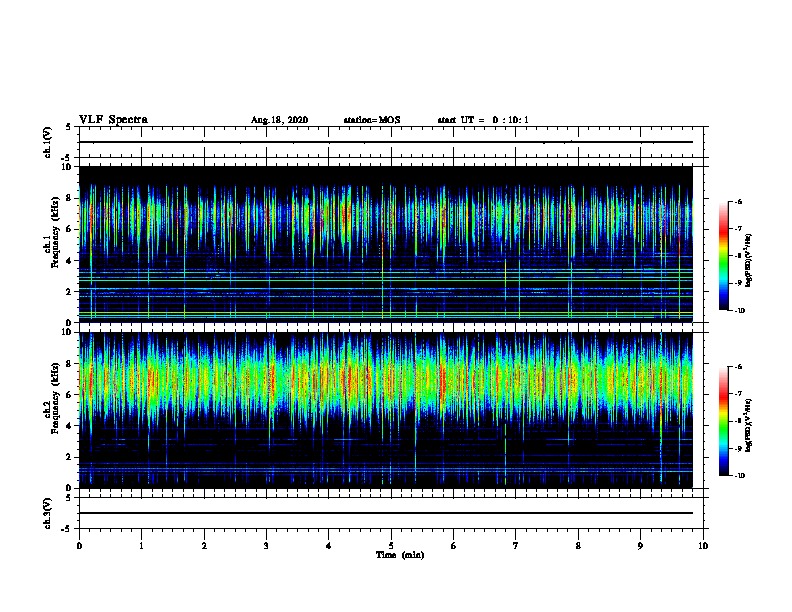Click the "4" kHz tick on ch.1 frequency axis

[70, 261]
